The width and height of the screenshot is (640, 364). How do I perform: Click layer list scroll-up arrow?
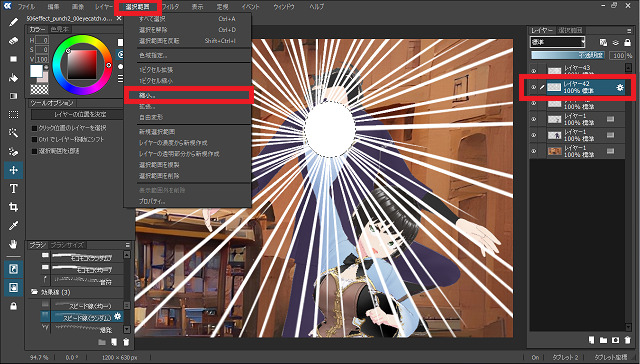coord(629,68)
